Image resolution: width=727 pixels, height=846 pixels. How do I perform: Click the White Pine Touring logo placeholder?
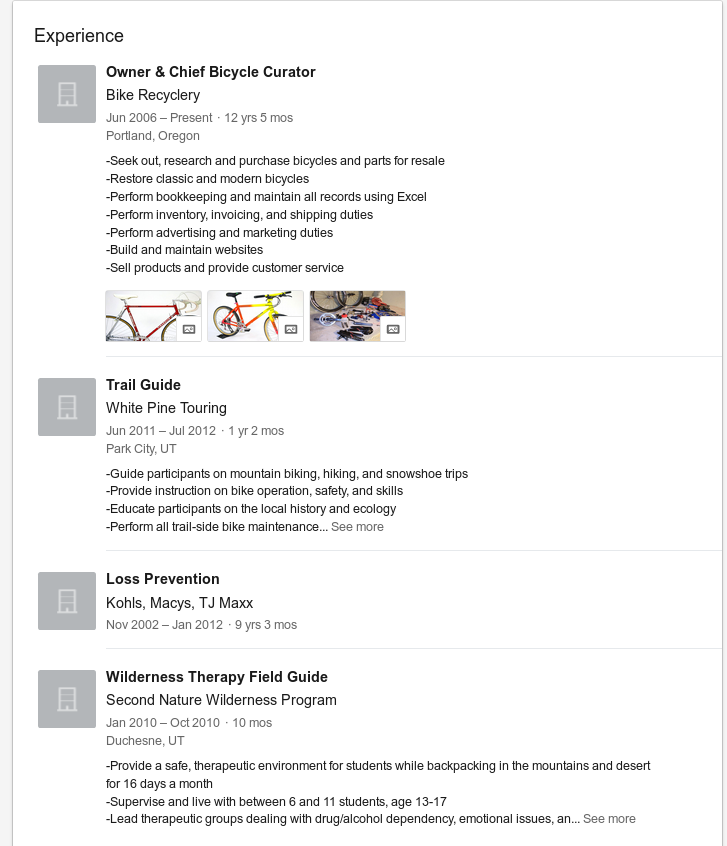67,407
